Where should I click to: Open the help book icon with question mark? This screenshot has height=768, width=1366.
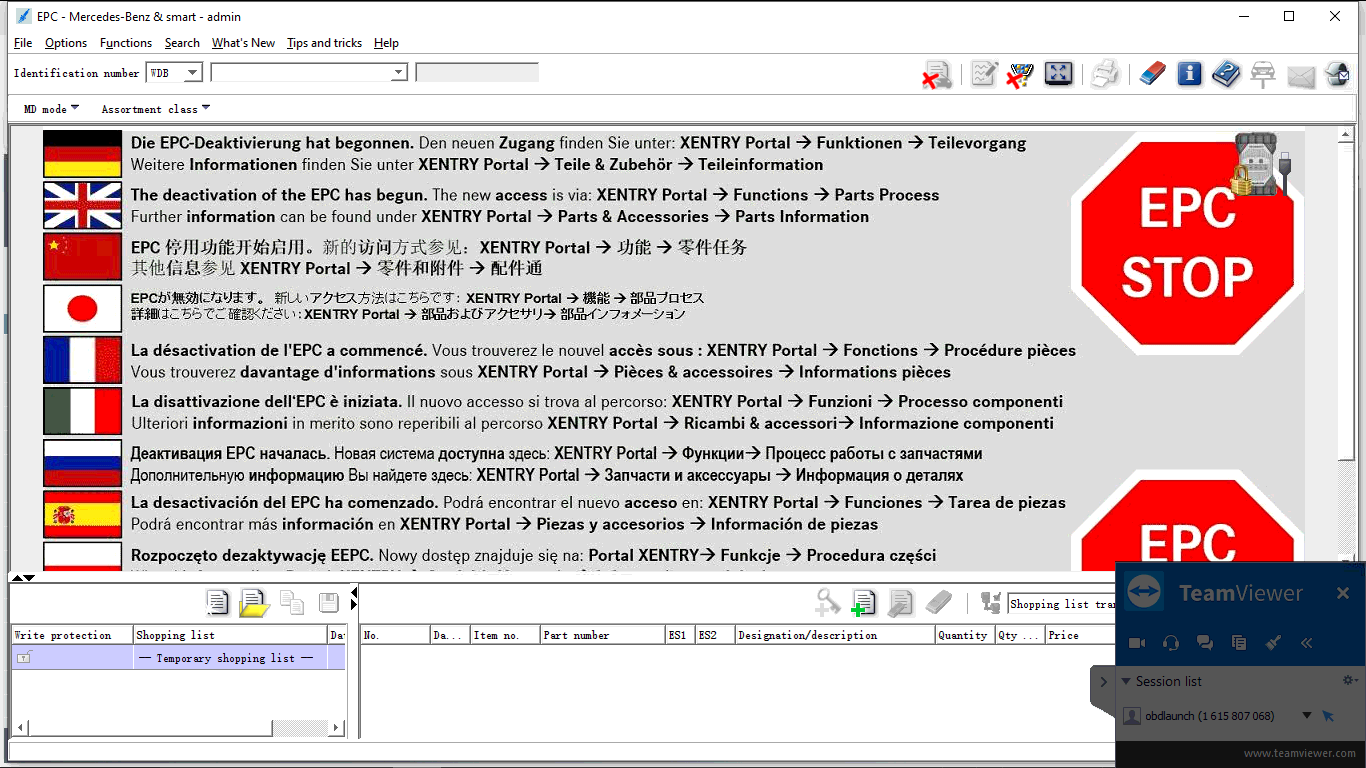pyautogui.click(x=1225, y=74)
